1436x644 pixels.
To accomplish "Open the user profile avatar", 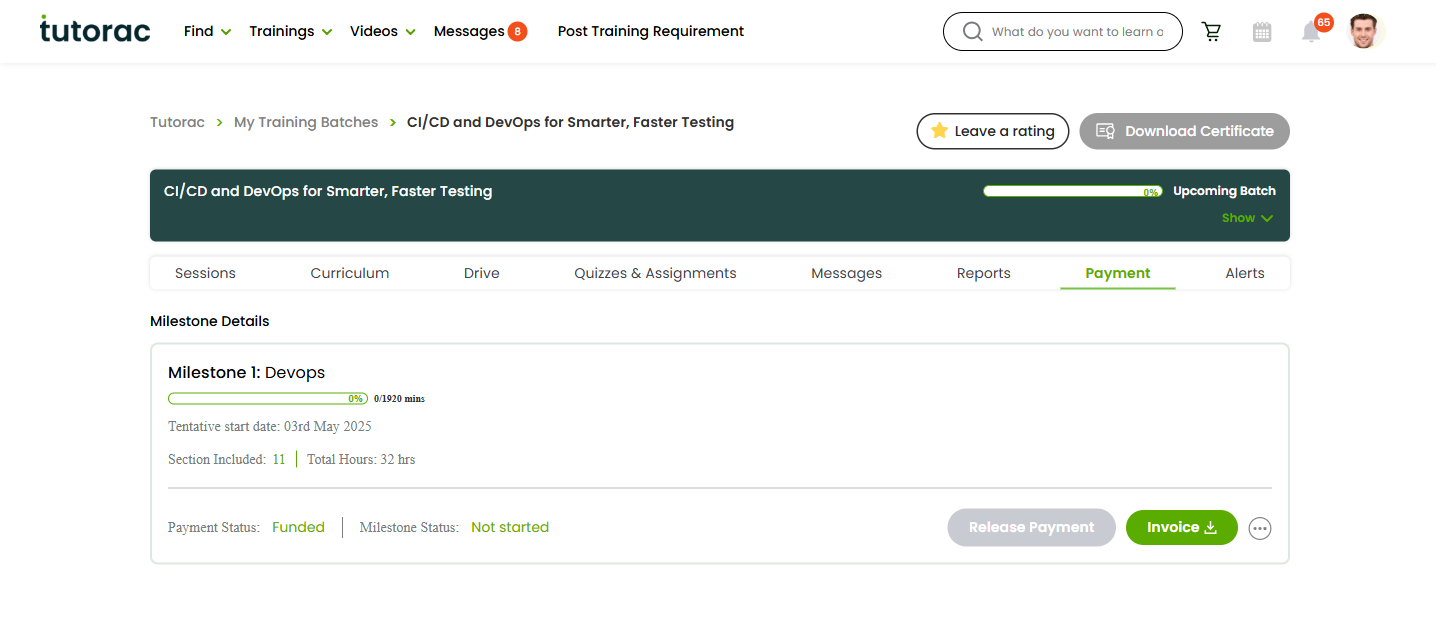I will point(1362,31).
